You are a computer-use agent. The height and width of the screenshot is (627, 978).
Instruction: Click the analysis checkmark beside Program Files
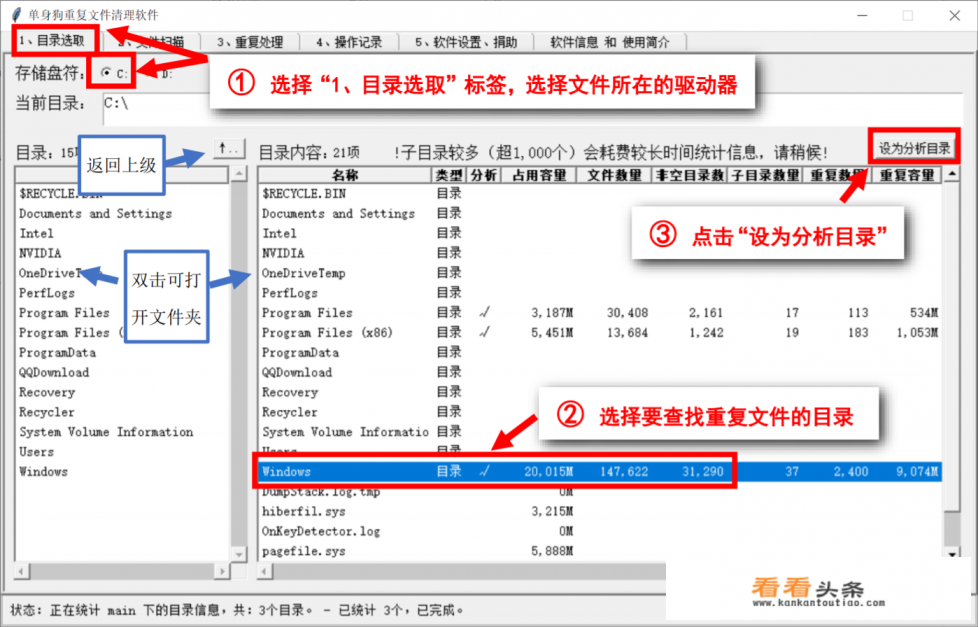[x=483, y=312]
